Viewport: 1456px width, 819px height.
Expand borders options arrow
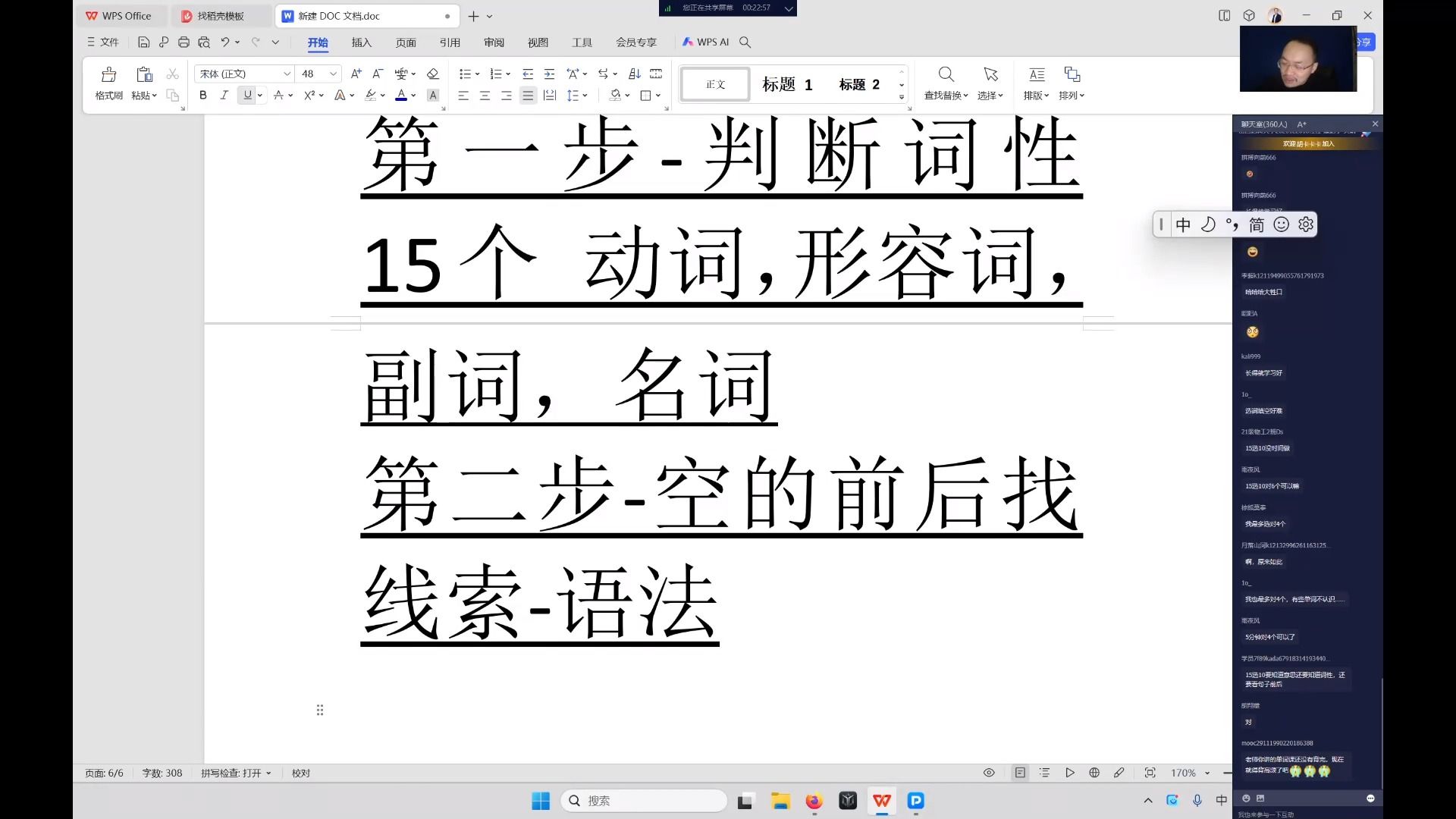coord(658,96)
